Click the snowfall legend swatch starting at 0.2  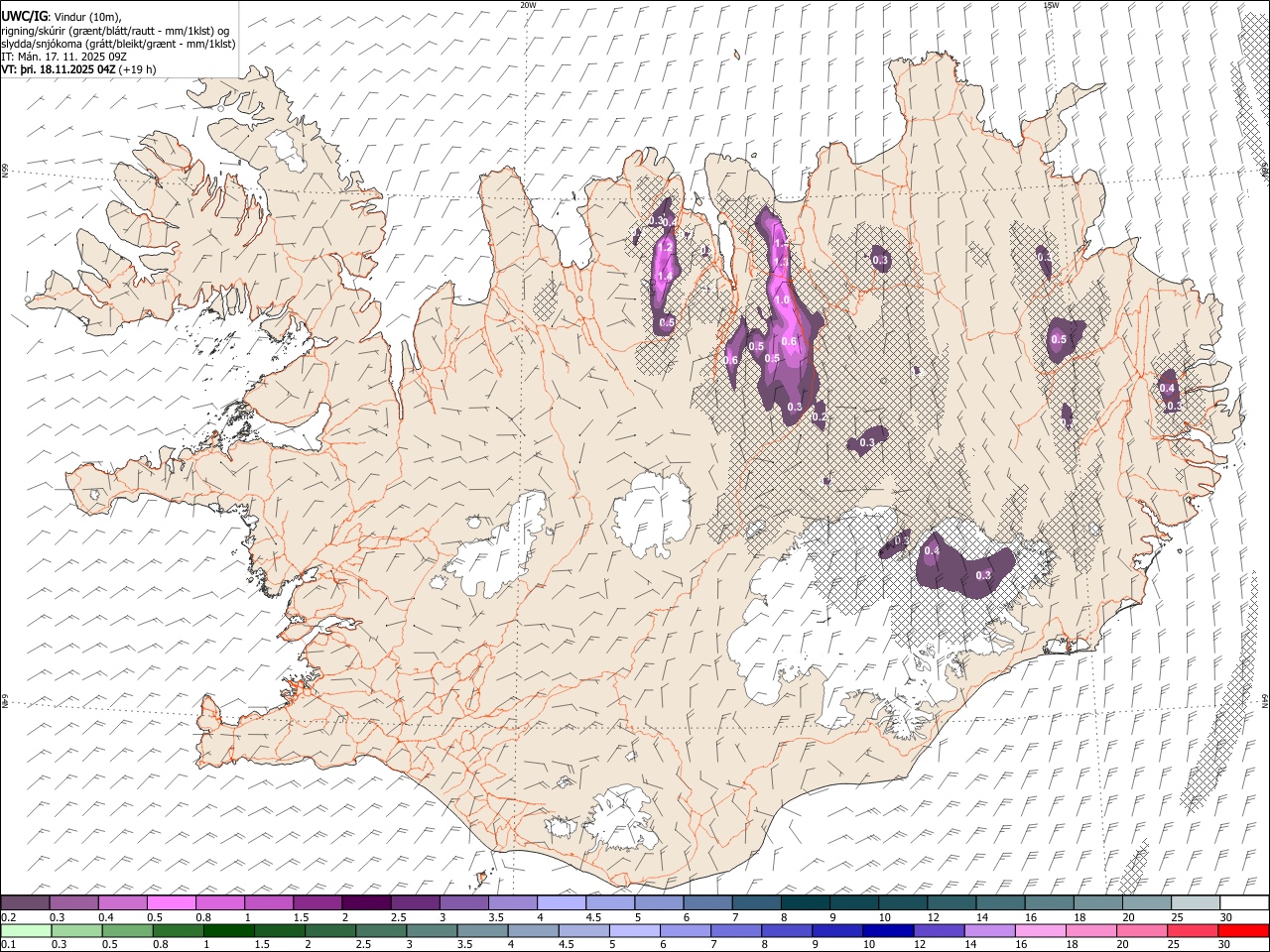point(25,902)
